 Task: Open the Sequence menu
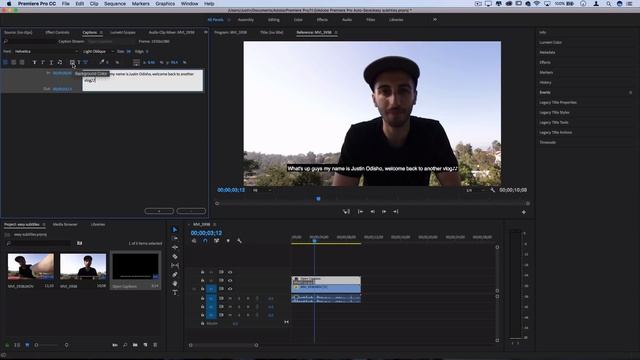pos(115,4)
